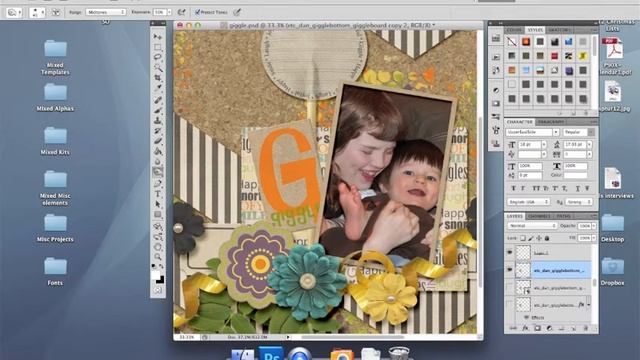Hide the top layer via eye icon
The height and width of the screenshot is (360, 640).
tap(509, 253)
